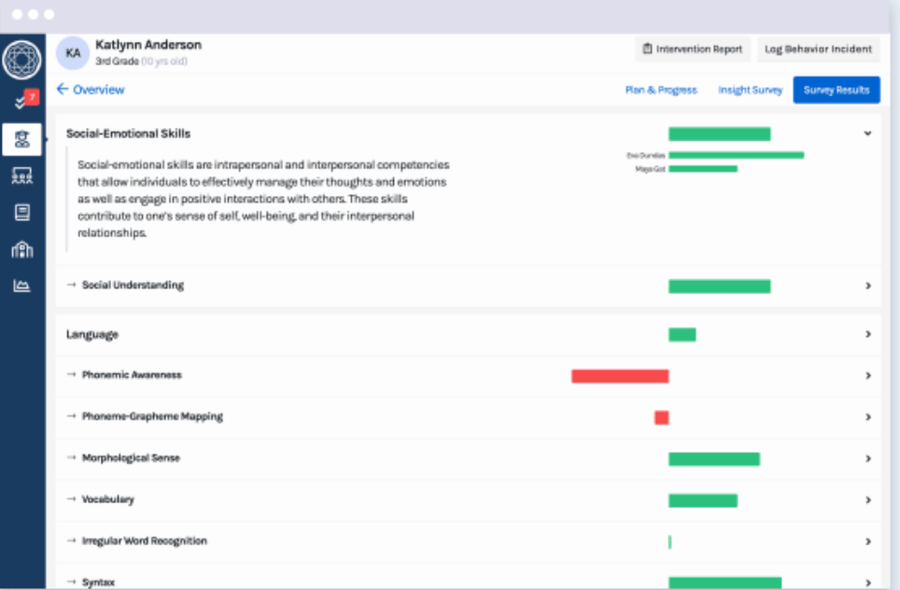900x590 pixels.
Task: Switch to the Plan & Progress tab
Action: [660, 90]
